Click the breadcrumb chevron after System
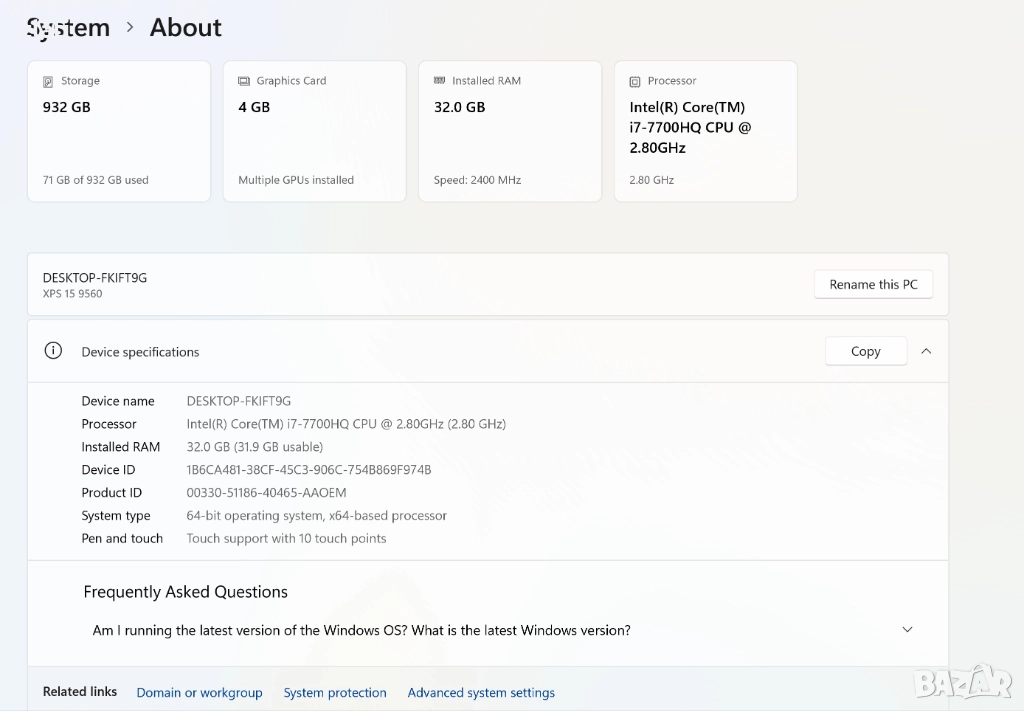 [130, 28]
